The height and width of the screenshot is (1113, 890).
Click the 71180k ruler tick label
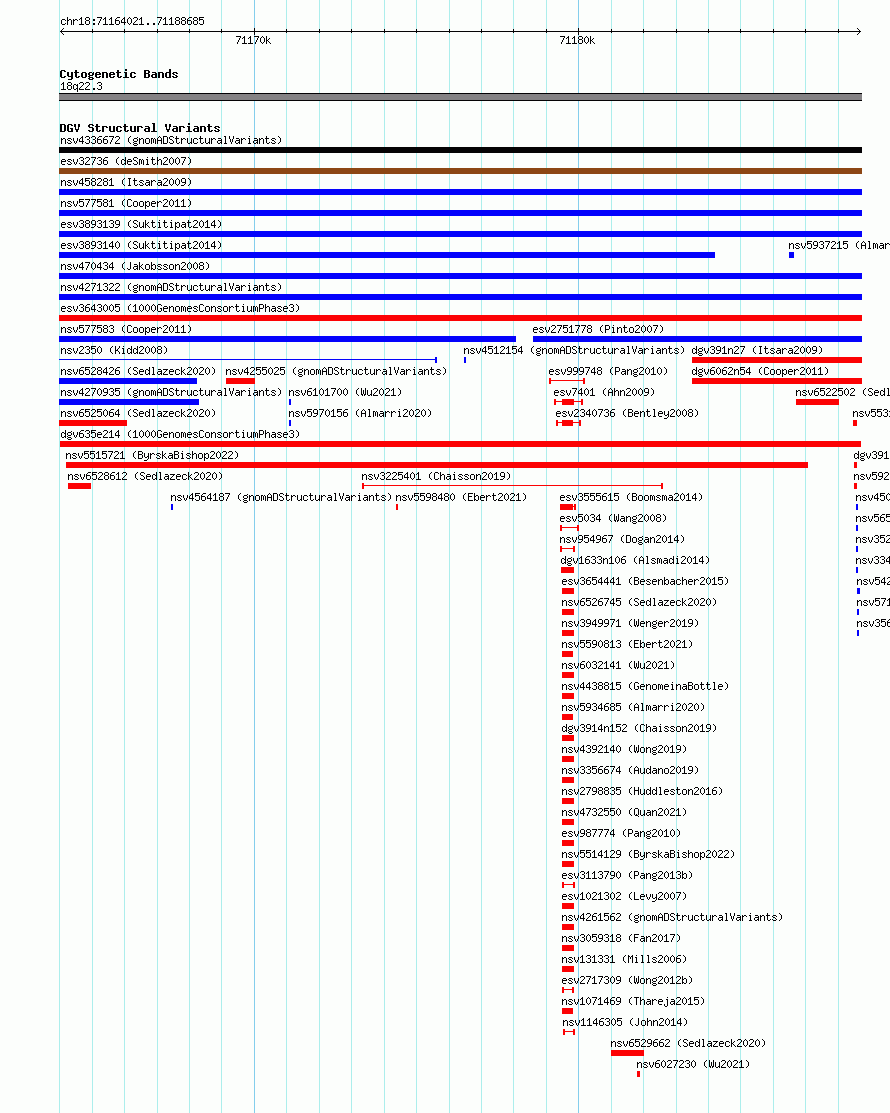[x=577, y=40]
